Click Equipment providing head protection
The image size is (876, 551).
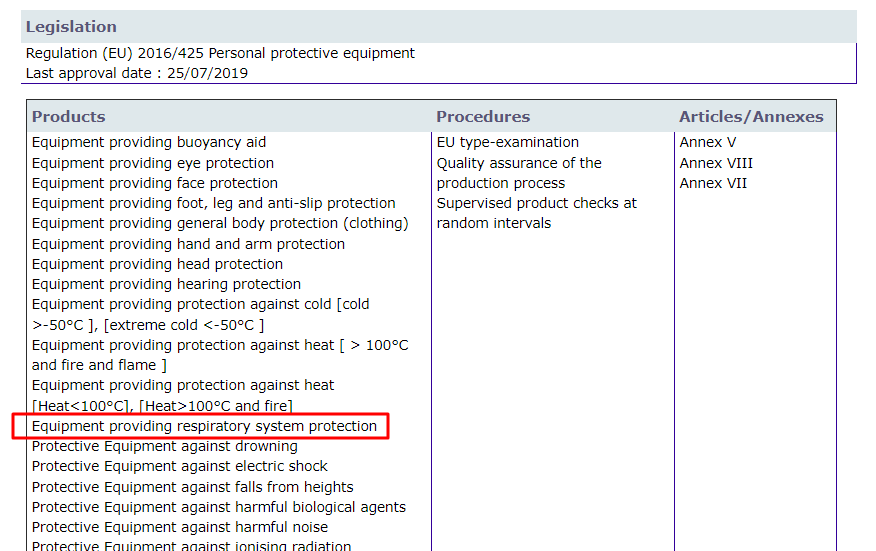coord(157,264)
